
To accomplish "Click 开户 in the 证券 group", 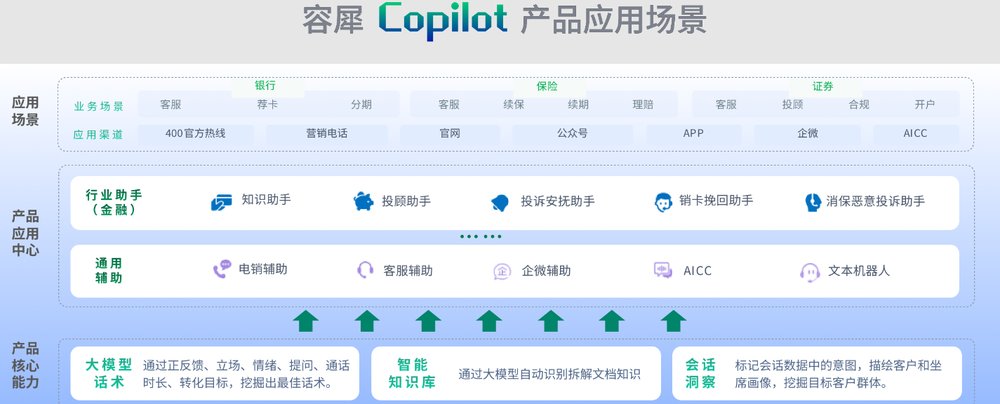I will [925, 105].
